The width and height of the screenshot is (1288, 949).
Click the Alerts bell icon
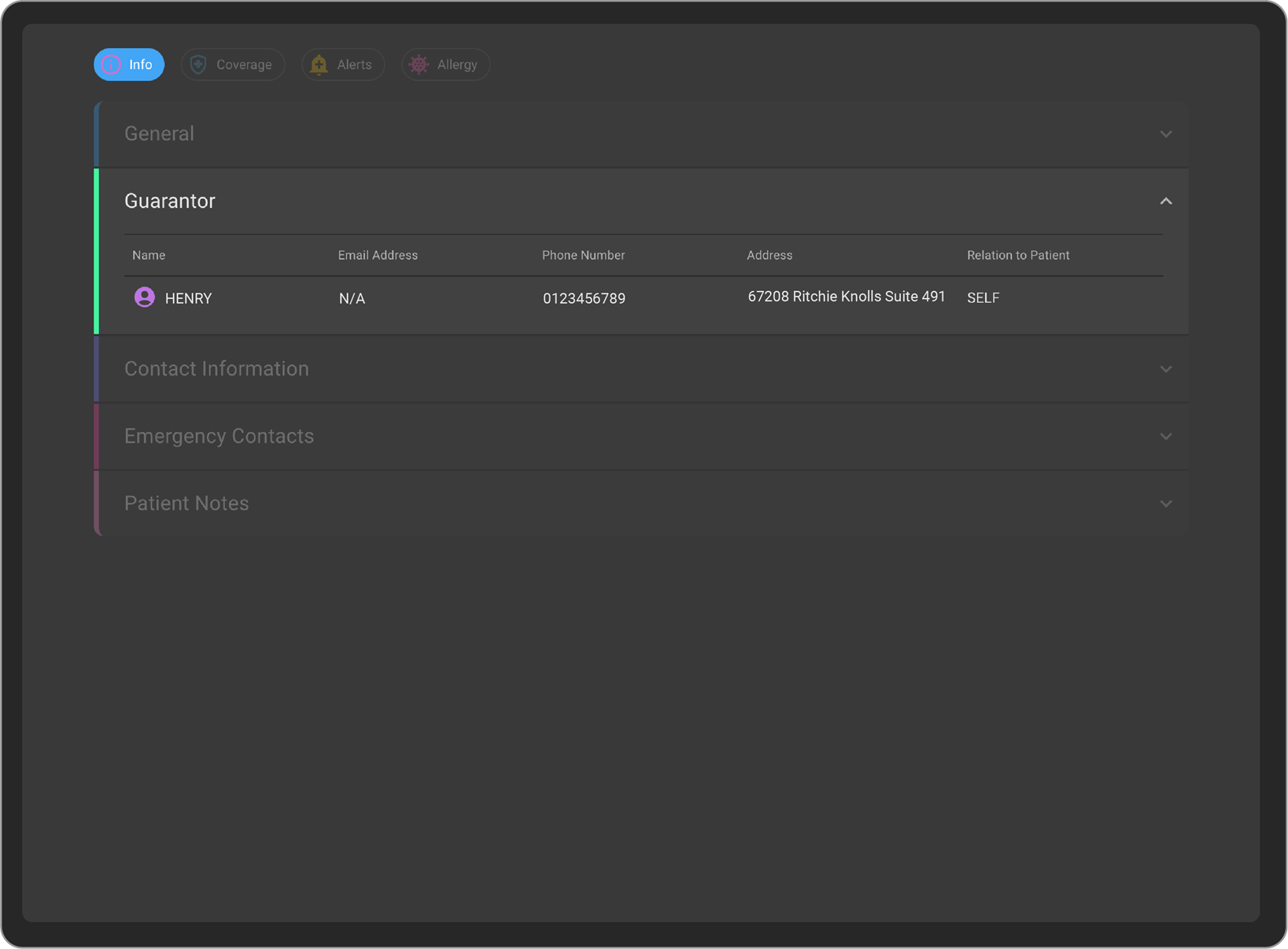[319, 65]
